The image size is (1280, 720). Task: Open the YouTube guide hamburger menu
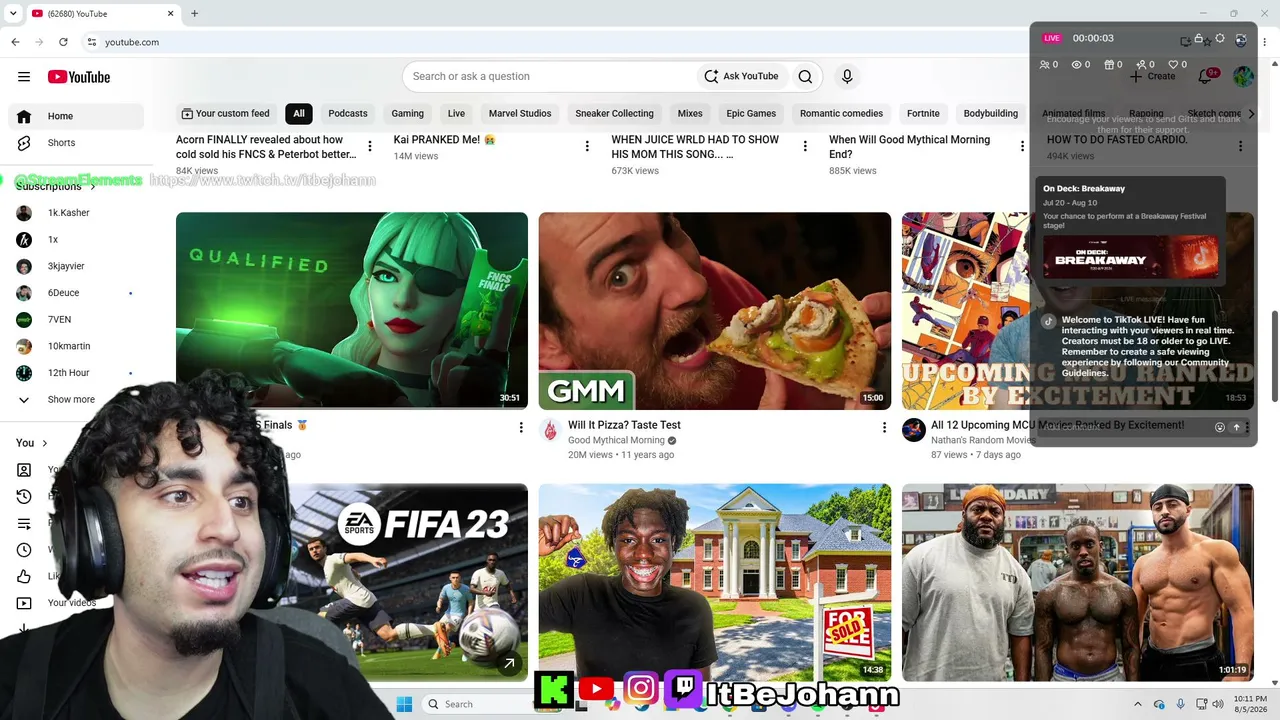click(x=24, y=77)
